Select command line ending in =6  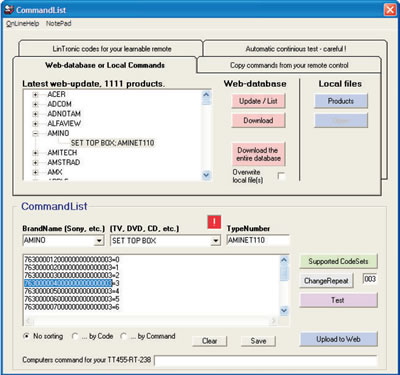tap(72, 307)
